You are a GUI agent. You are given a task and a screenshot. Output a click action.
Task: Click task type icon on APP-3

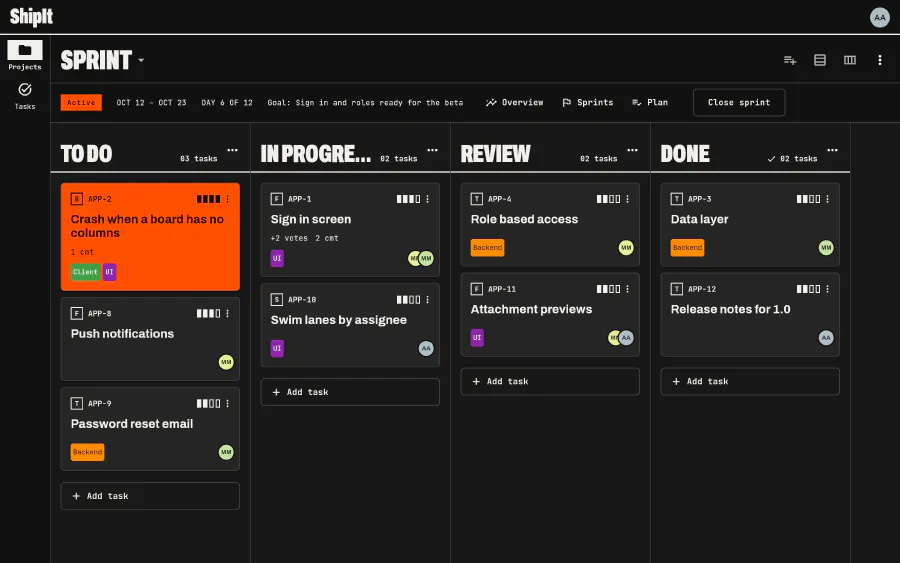[677, 199]
